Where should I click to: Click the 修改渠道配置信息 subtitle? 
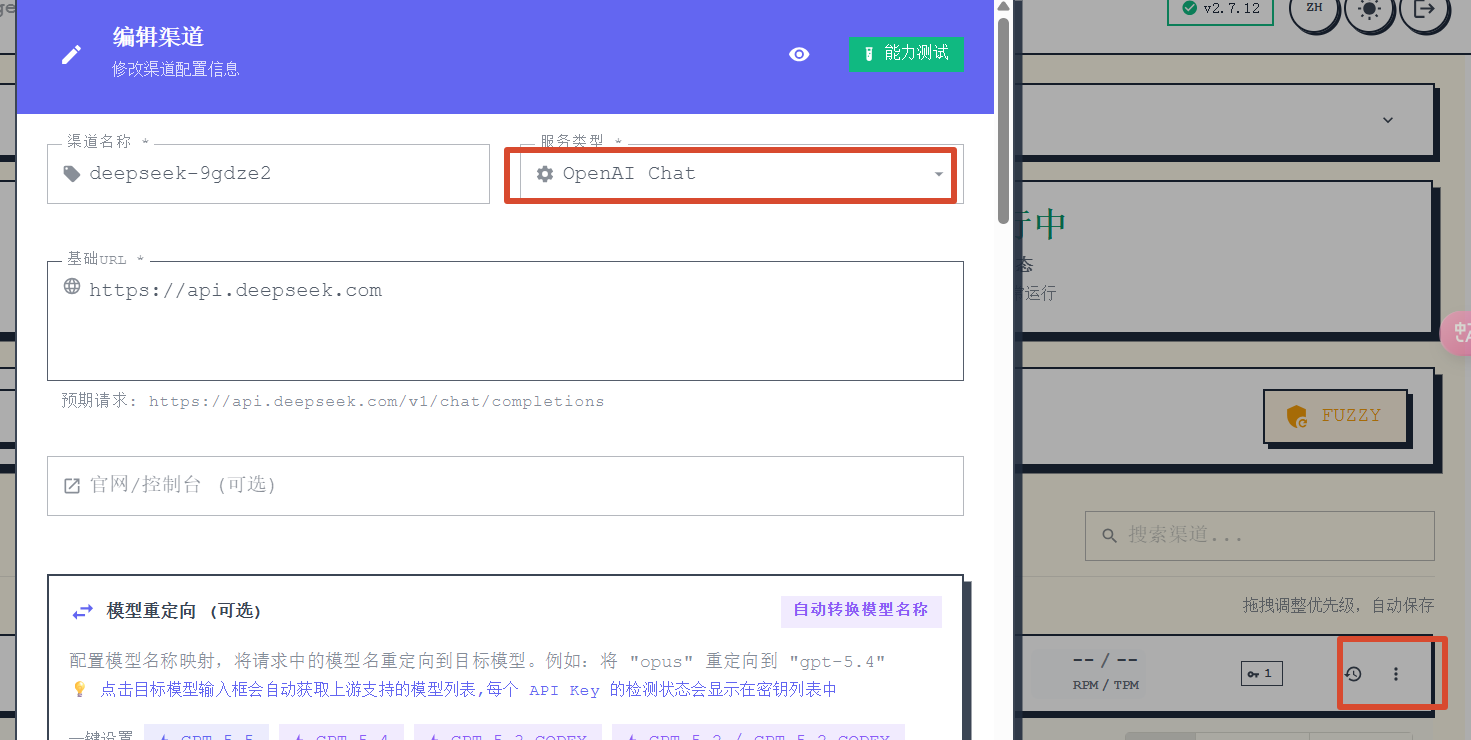pos(176,70)
